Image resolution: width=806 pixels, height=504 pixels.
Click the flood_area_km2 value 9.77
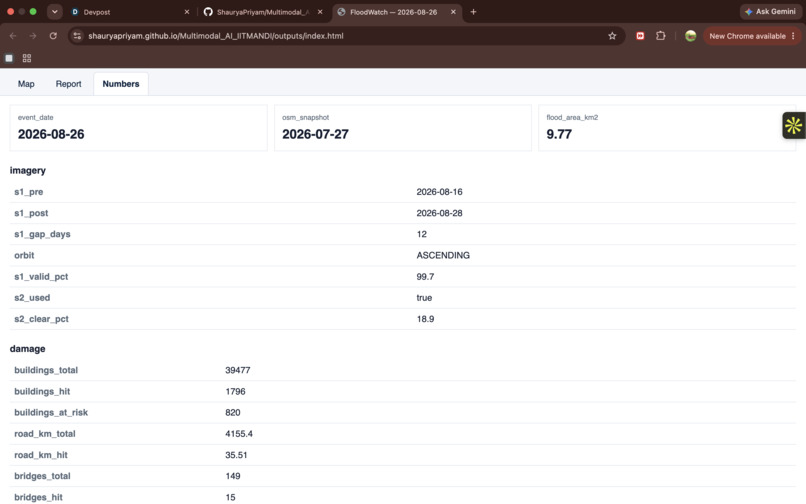click(559, 134)
